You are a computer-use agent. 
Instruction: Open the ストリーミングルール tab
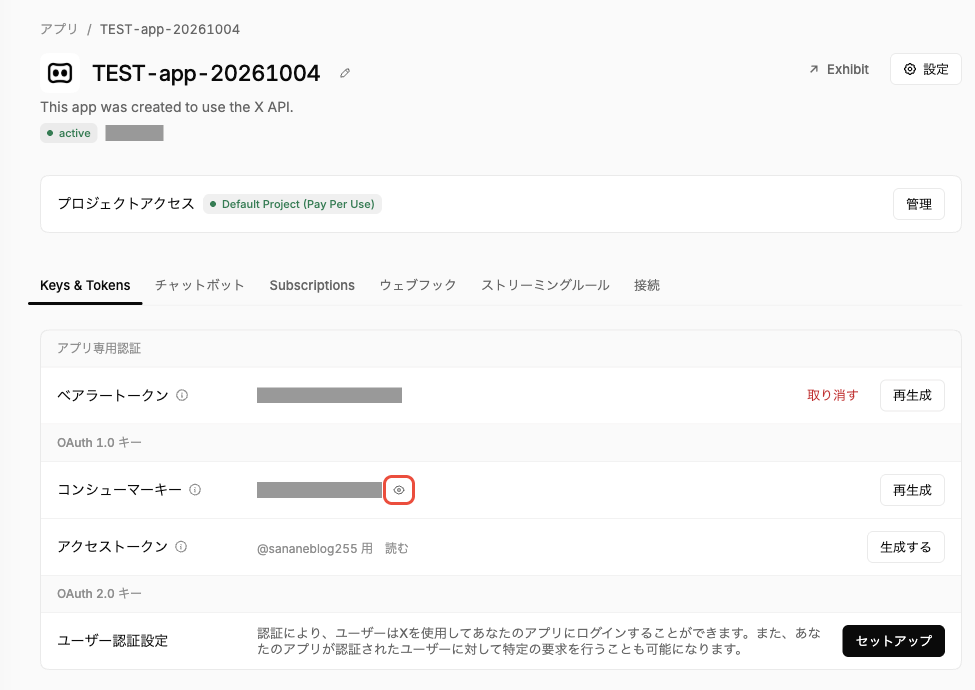(x=545, y=285)
